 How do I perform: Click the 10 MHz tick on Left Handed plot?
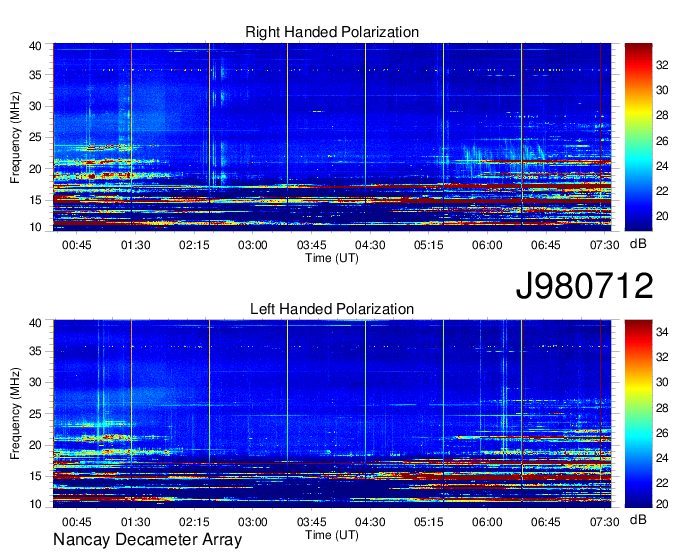tap(35, 504)
